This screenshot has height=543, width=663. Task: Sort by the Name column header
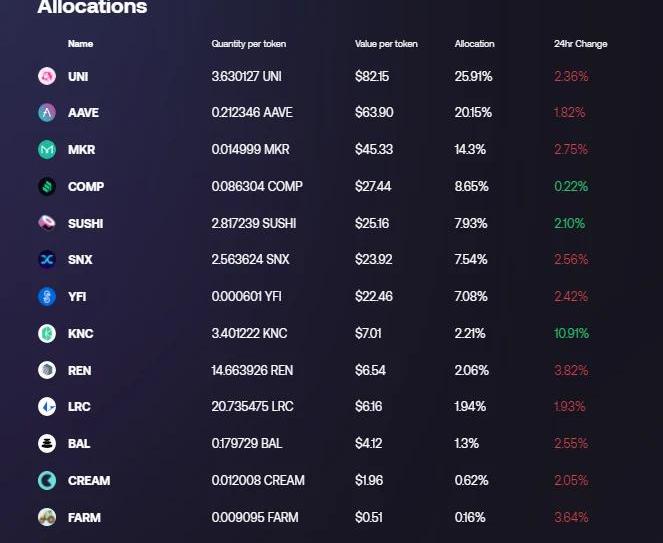coord(80,44)
